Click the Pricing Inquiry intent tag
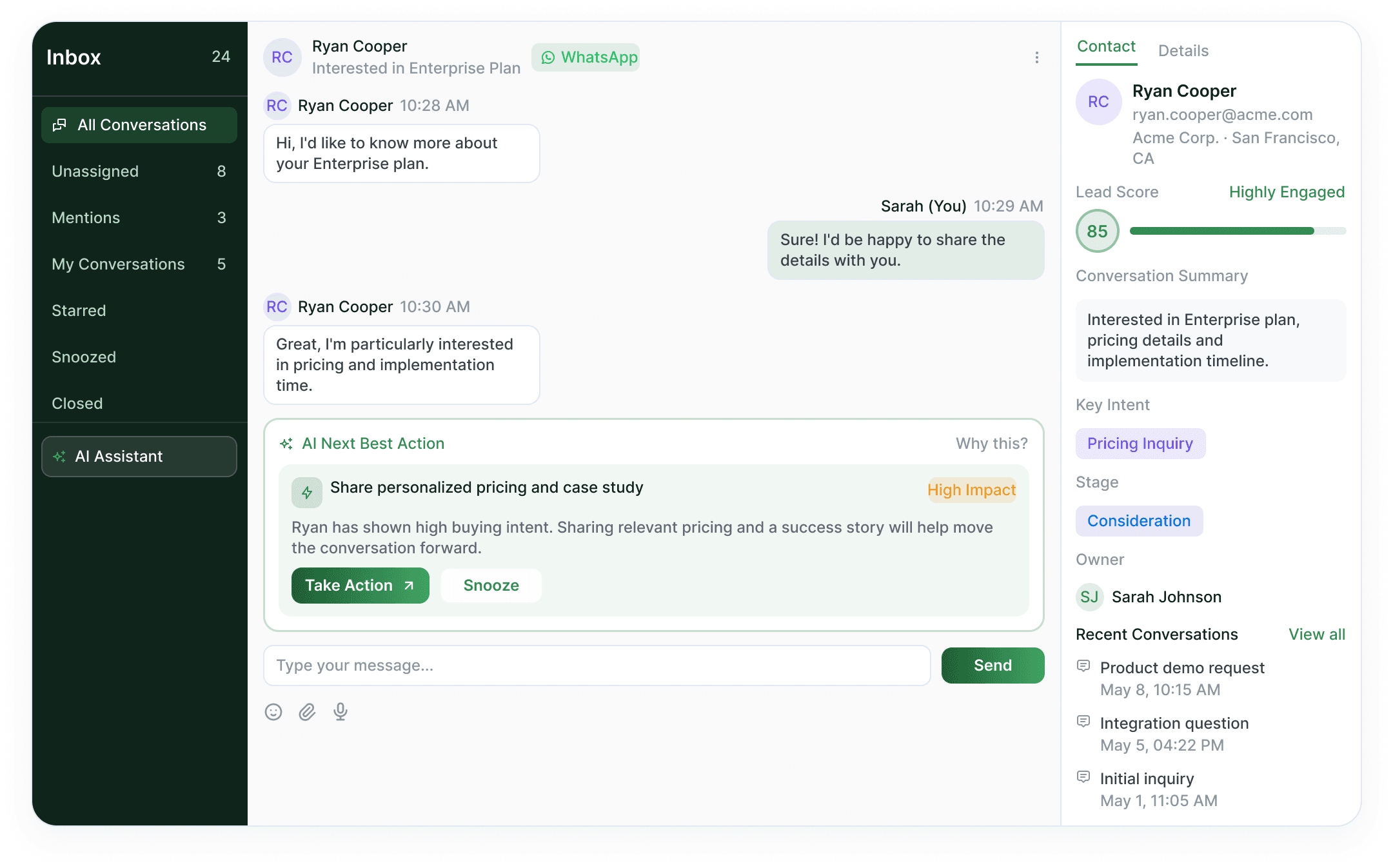Viewport: 1393px width, 868px height. [x=1141, y=444]
